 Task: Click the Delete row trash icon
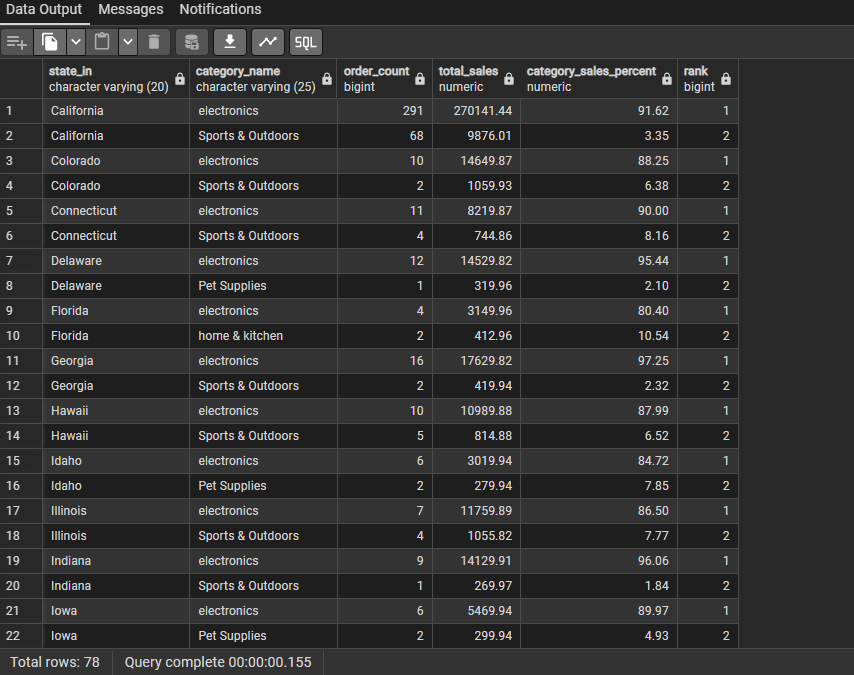pyautogui.click(x=154, y=42)
